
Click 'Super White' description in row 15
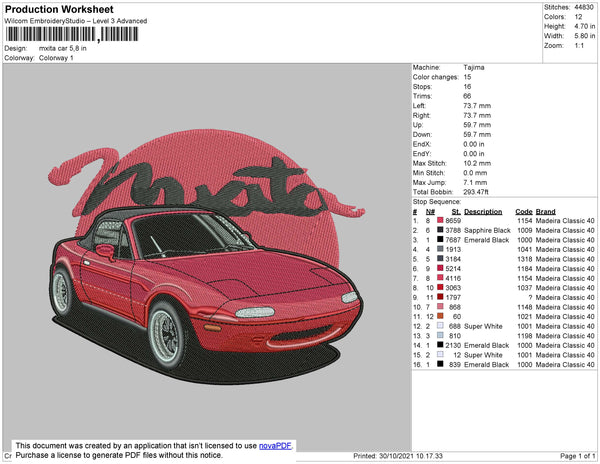[483, 355]
